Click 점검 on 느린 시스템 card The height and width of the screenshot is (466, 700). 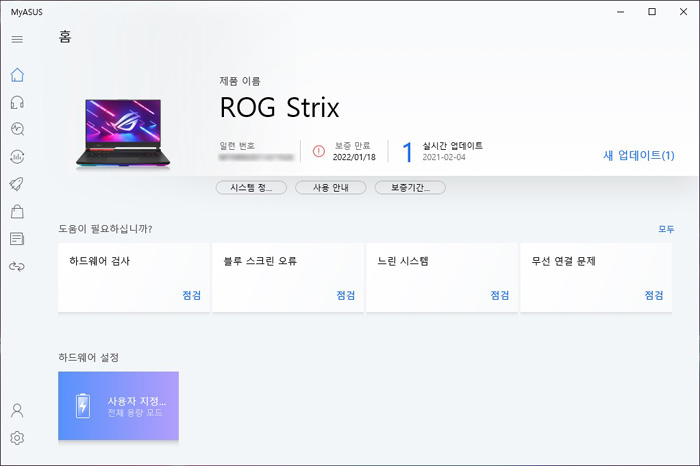tap(500, 295)
